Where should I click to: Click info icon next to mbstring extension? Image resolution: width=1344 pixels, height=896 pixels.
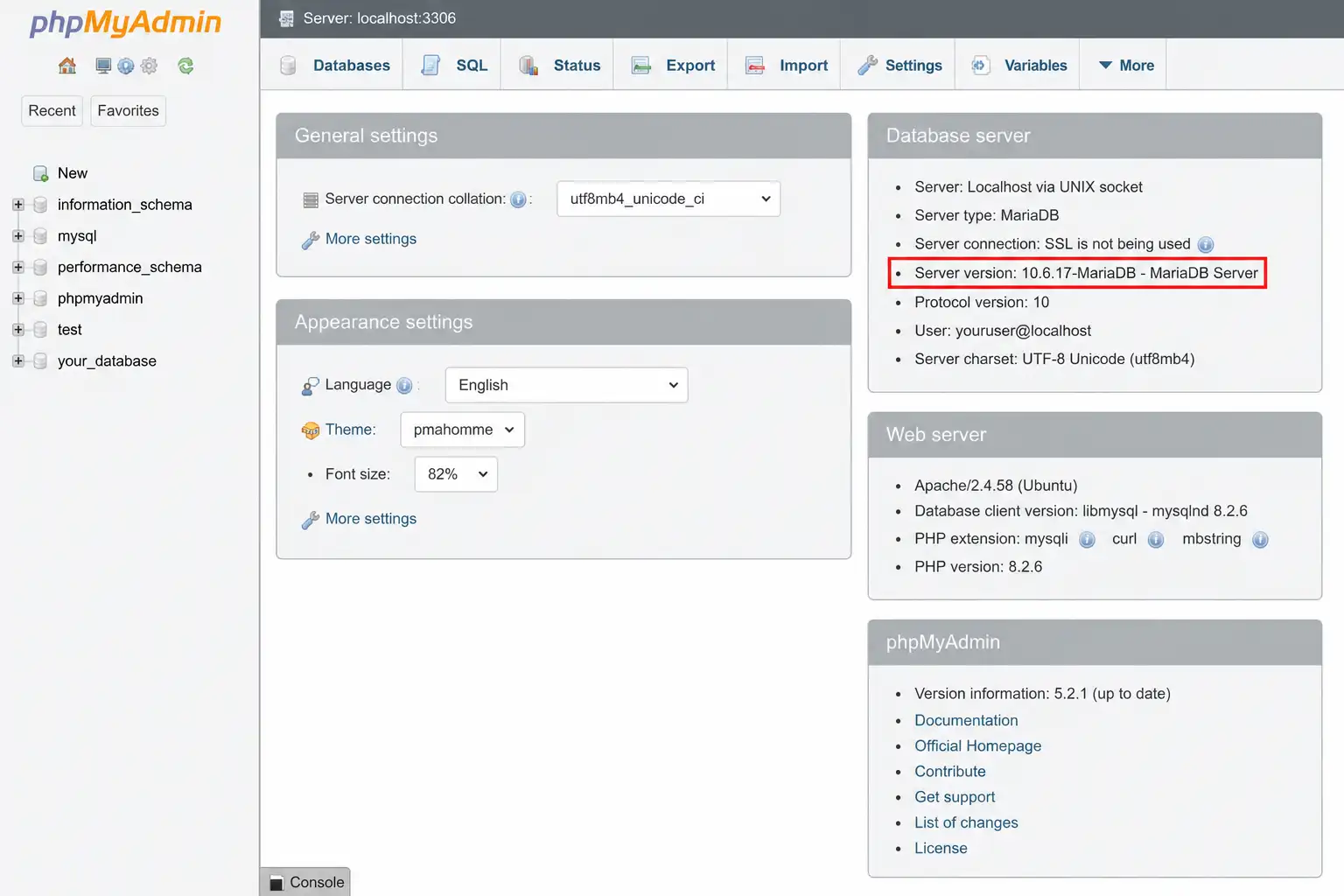[1260, 540]
